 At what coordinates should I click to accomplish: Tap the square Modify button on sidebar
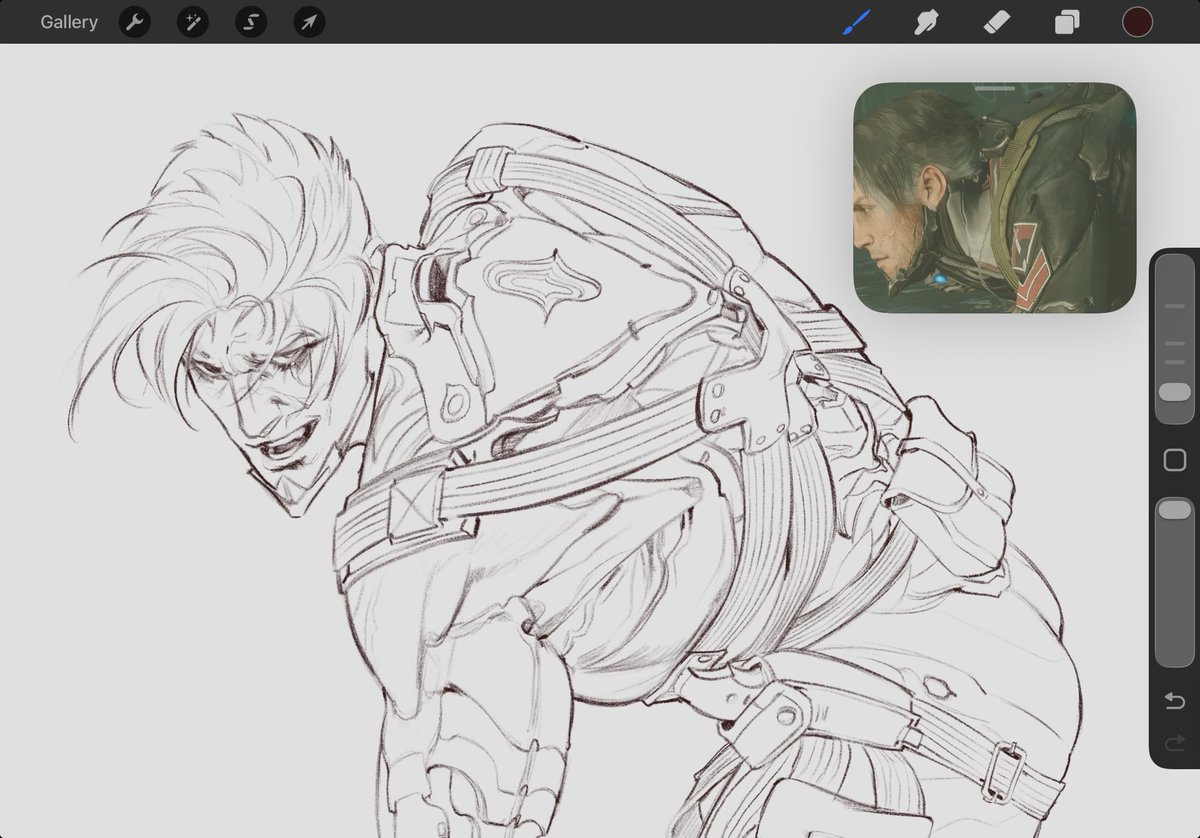pyautogui.click(x=1174, y=460)
